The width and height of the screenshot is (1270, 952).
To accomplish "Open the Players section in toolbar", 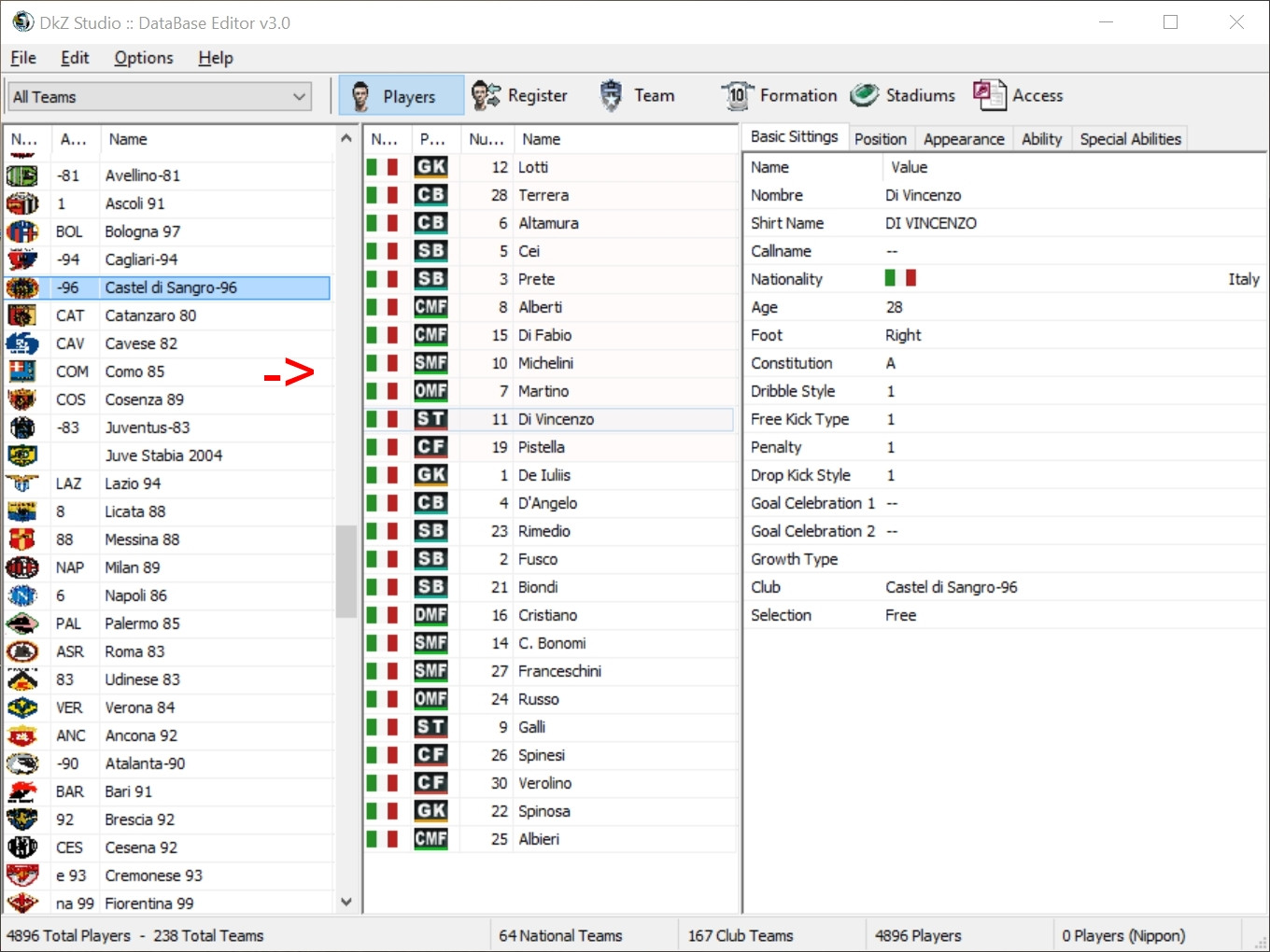I will click(401, 96).
